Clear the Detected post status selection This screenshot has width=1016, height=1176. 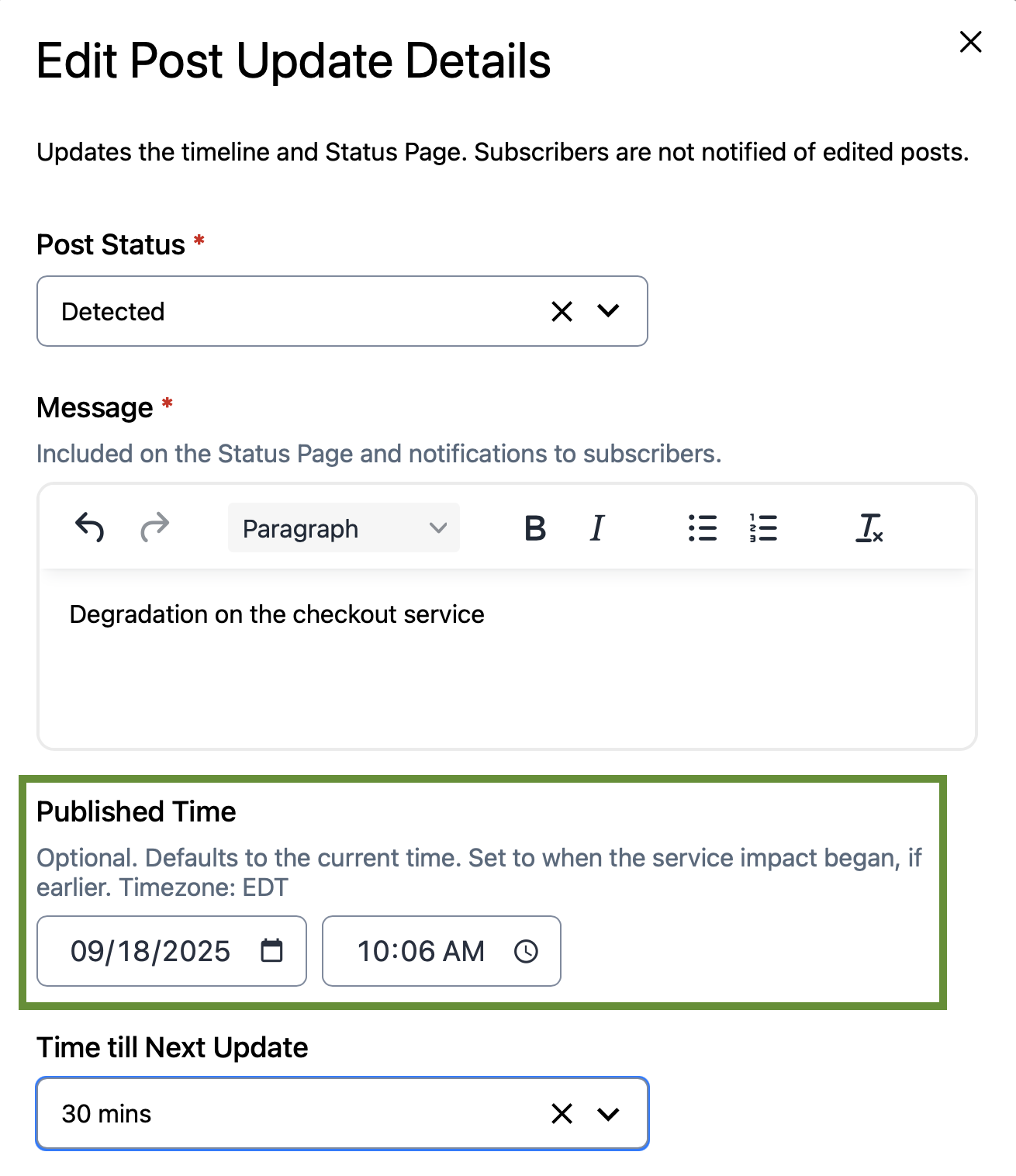tap(562, 312)
